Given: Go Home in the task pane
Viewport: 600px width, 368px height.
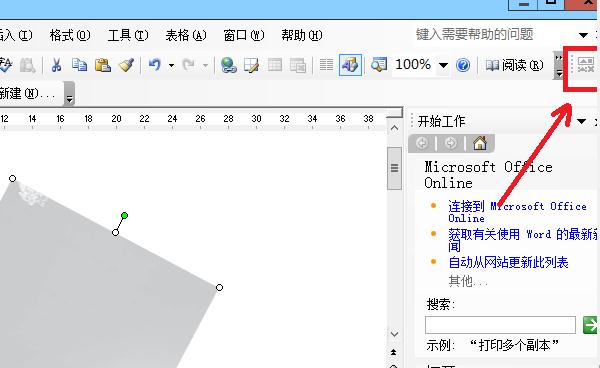Looking at the screenshot, I should pos(480,143).
